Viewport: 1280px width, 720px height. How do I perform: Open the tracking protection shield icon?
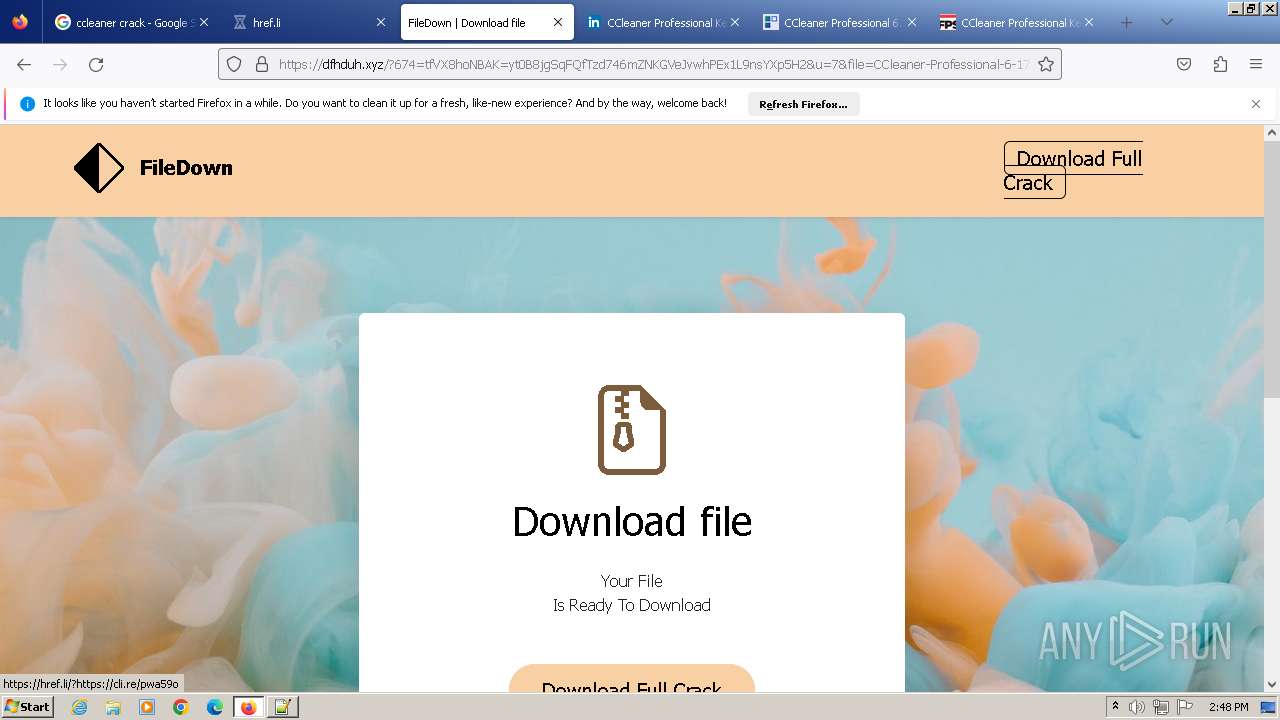234,64
